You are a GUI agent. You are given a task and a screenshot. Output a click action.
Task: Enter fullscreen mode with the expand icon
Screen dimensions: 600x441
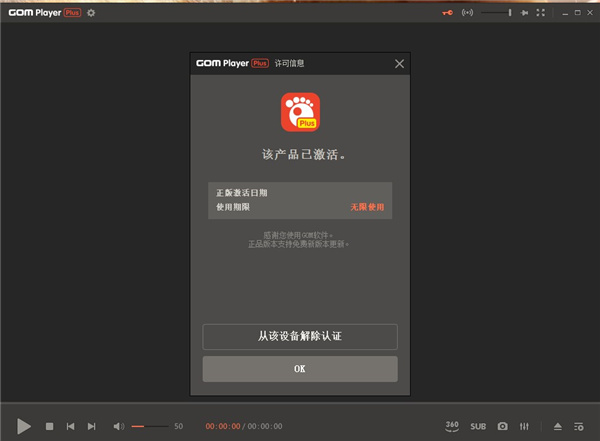pyautogui.click(x=541, y=13)
